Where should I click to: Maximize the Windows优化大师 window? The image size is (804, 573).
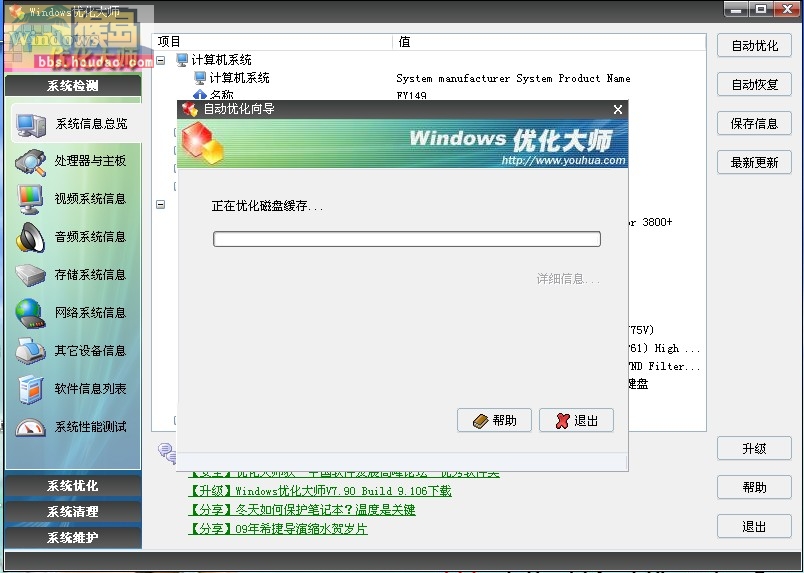tap(761, 9)
